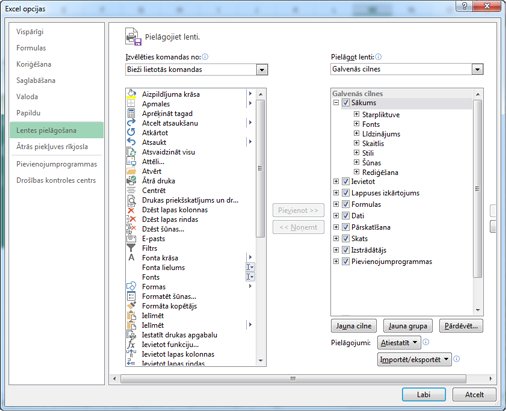Screen dimensions: 506x411
Task: Click the Formāta kopētājs brush icon
Action: tap(131, 306)
